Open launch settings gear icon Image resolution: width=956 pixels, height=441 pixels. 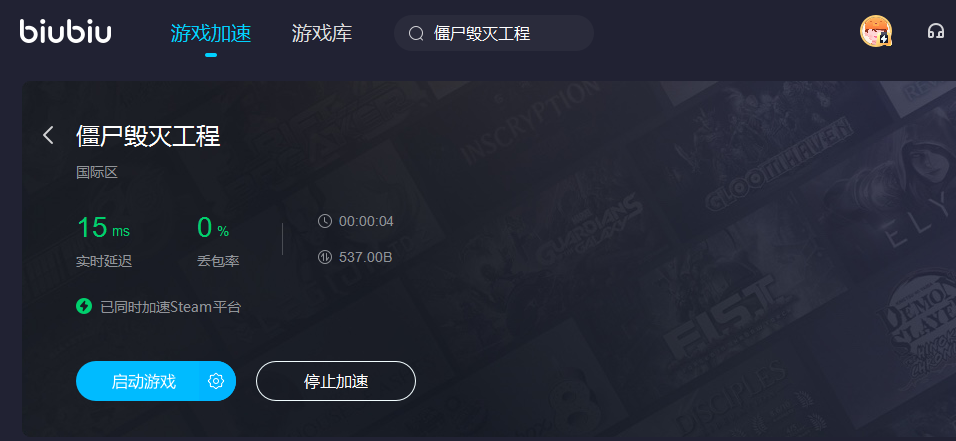216,381
